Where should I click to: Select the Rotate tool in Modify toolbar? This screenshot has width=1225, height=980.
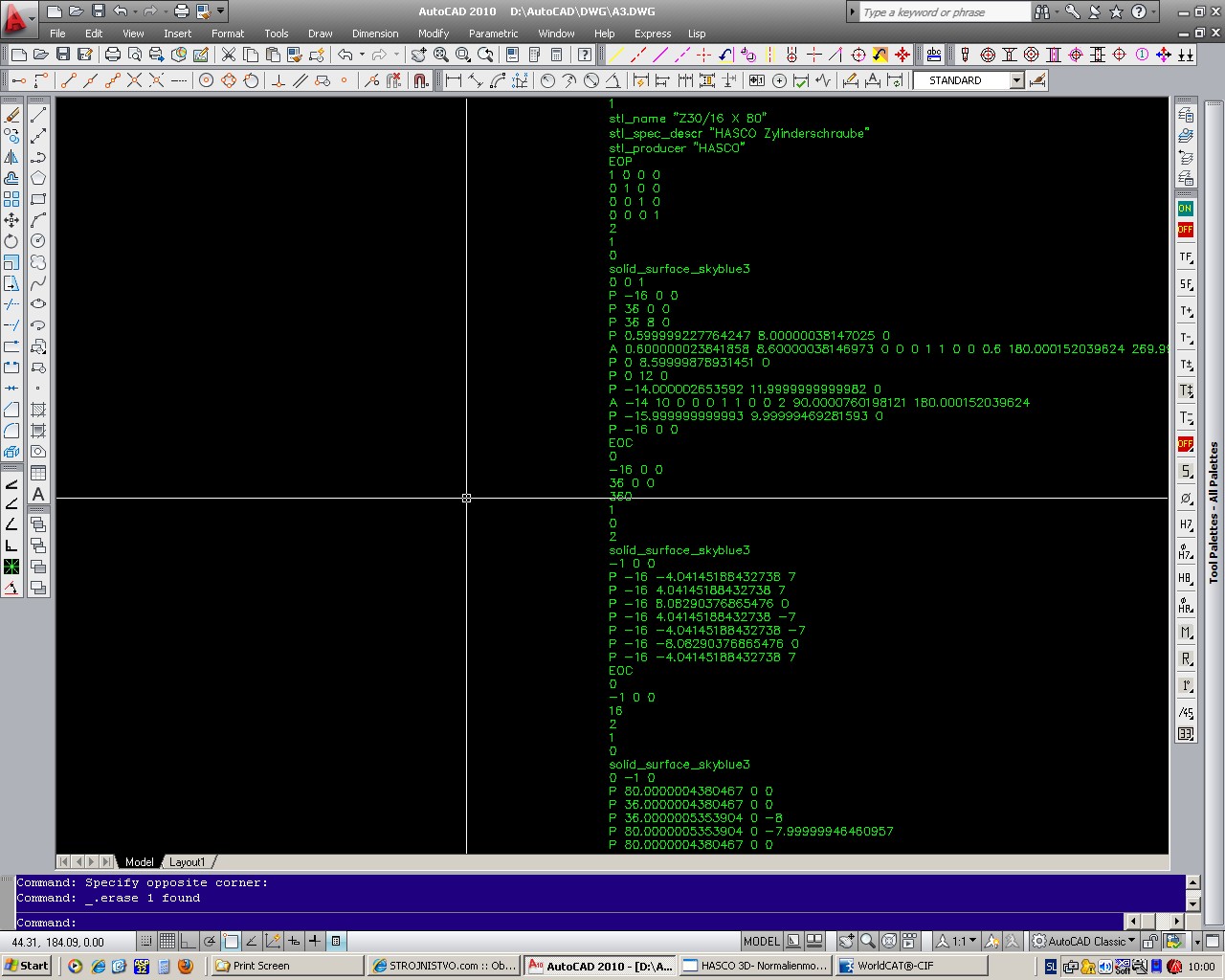coord(11,241)
